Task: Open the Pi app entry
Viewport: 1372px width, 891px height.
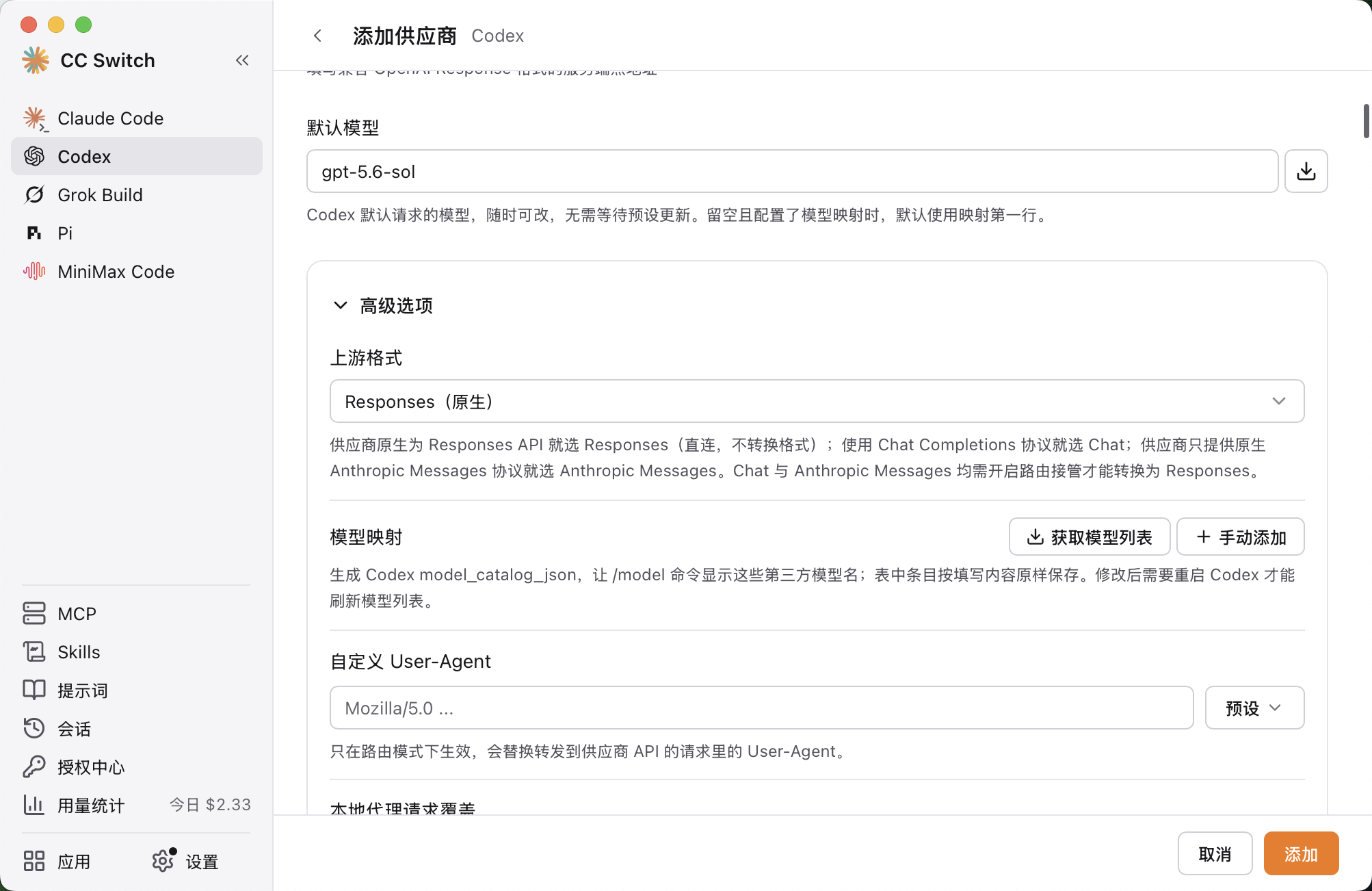Action: [x=137, y=233]
